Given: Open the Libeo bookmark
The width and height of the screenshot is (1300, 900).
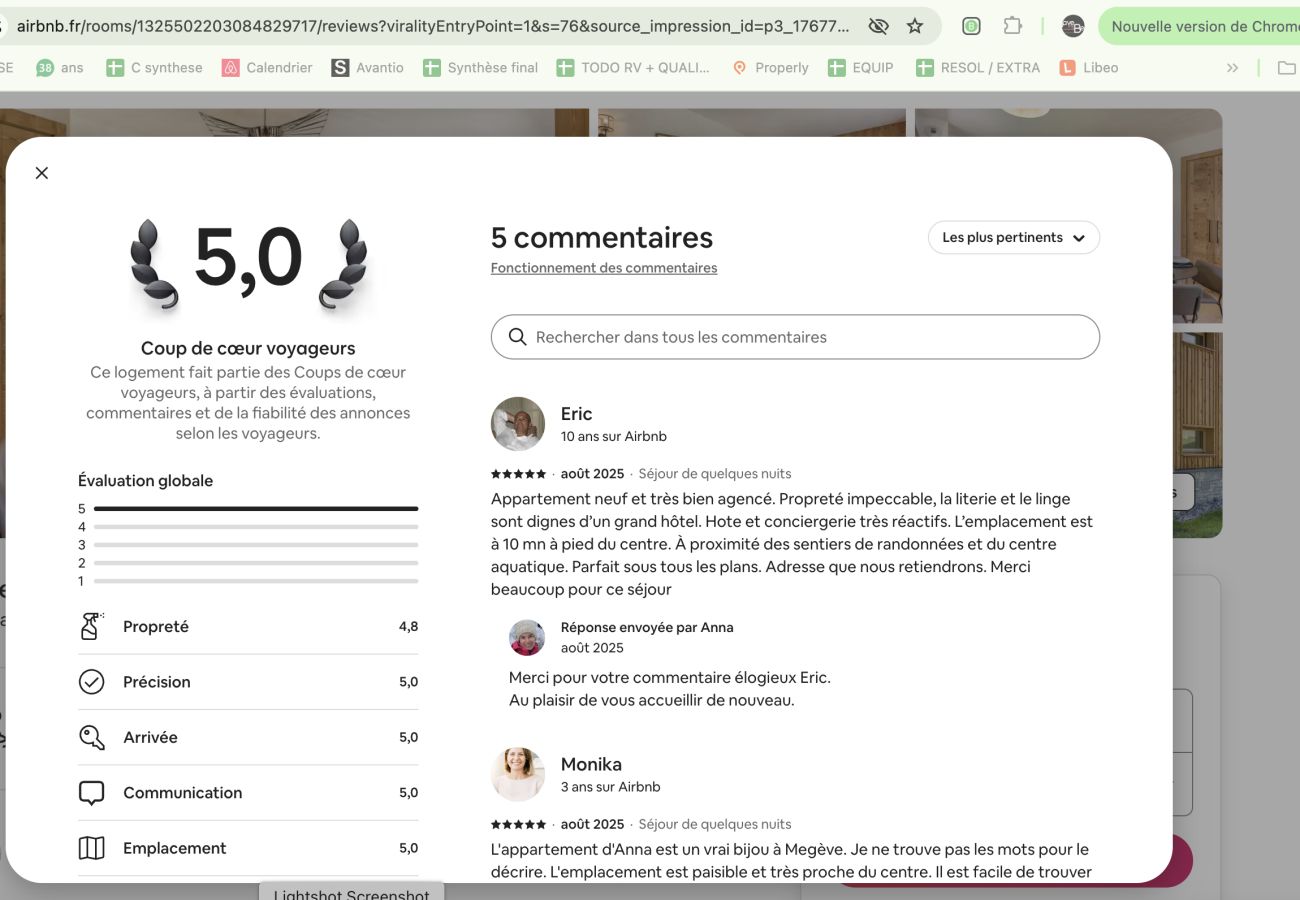Looking at the screenshot, I should tap(1088, 68).
